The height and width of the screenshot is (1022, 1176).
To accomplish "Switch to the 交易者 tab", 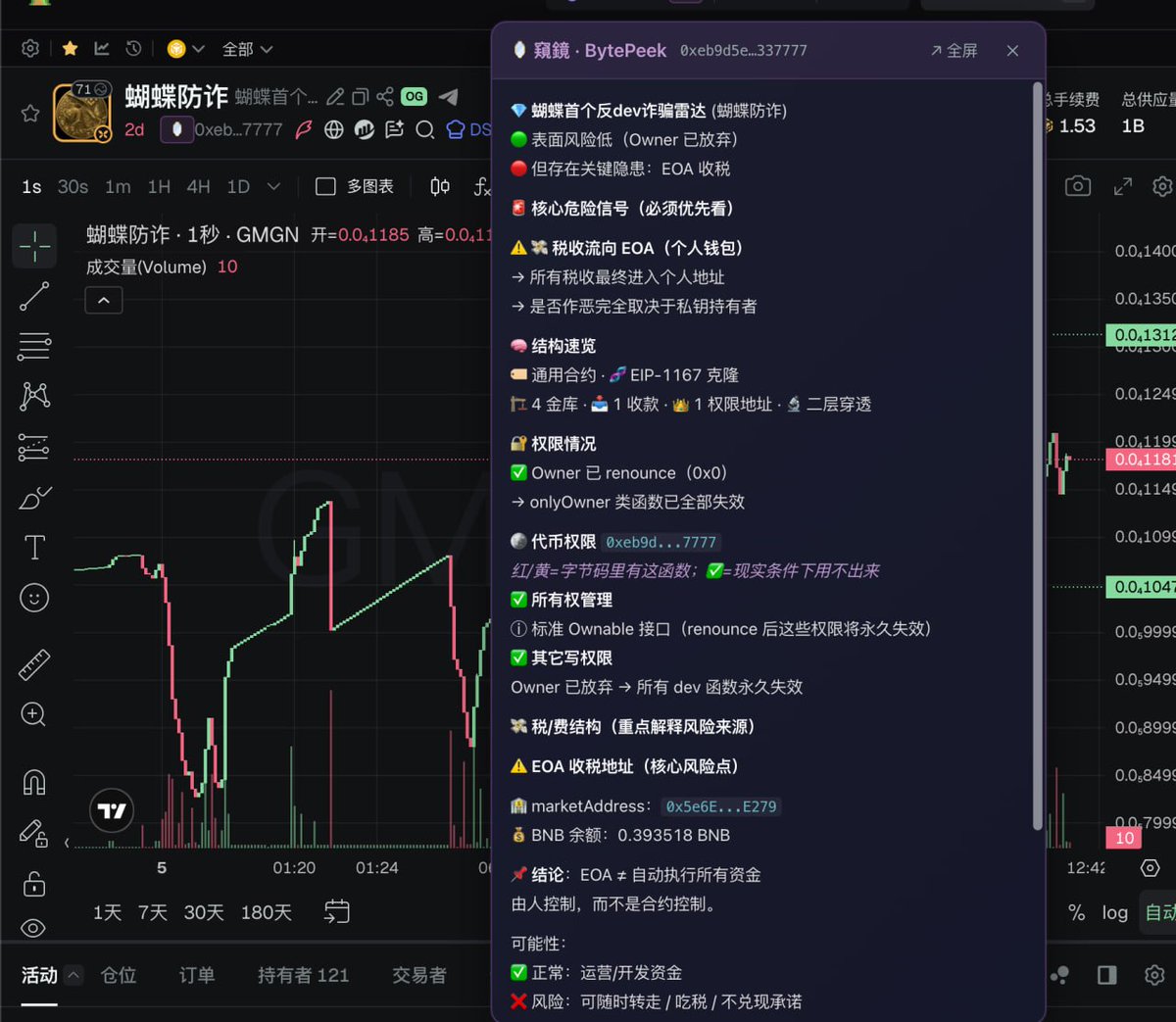I will 419,975.
